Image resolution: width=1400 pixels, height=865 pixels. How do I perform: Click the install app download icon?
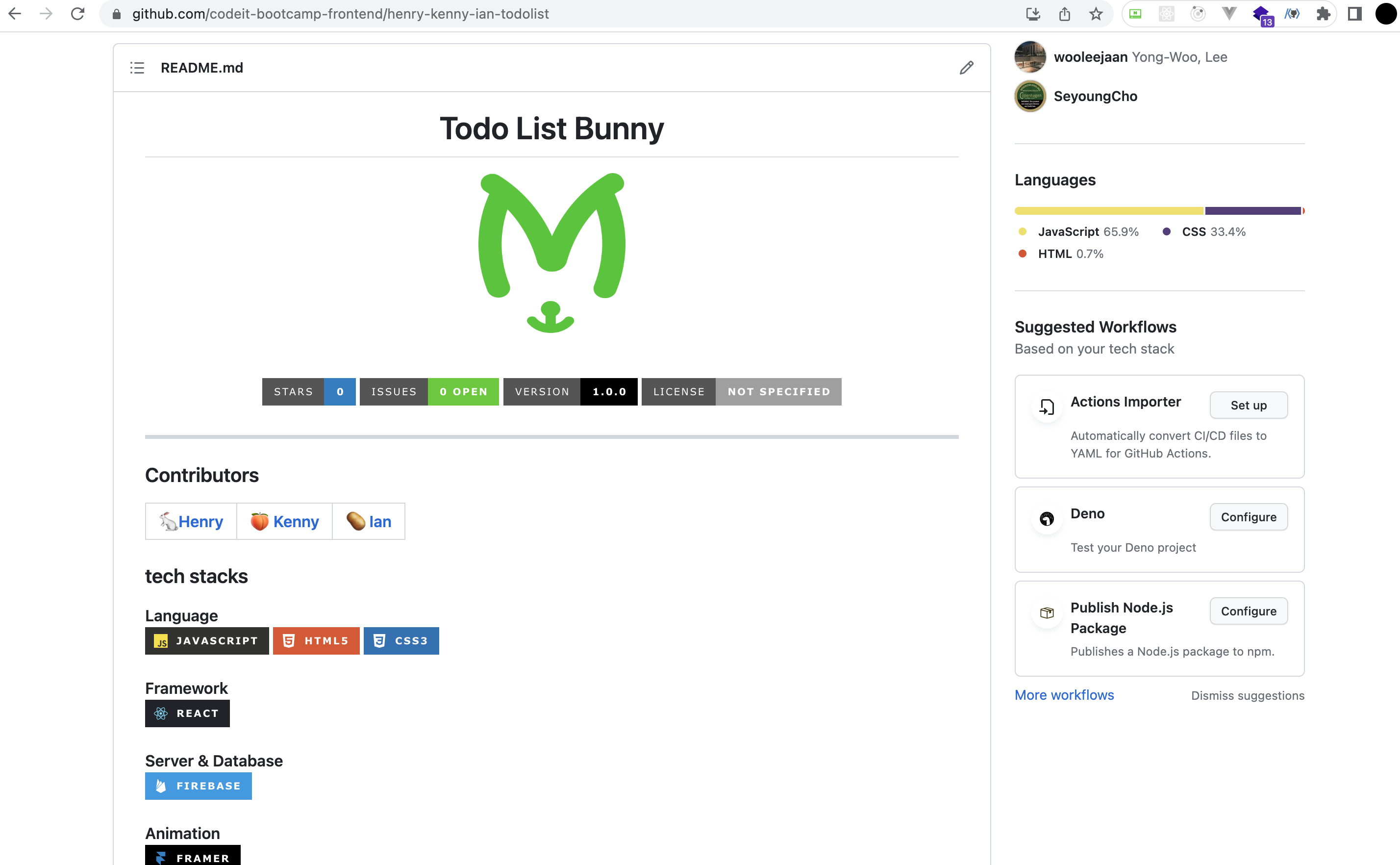tap(1032, 14)
